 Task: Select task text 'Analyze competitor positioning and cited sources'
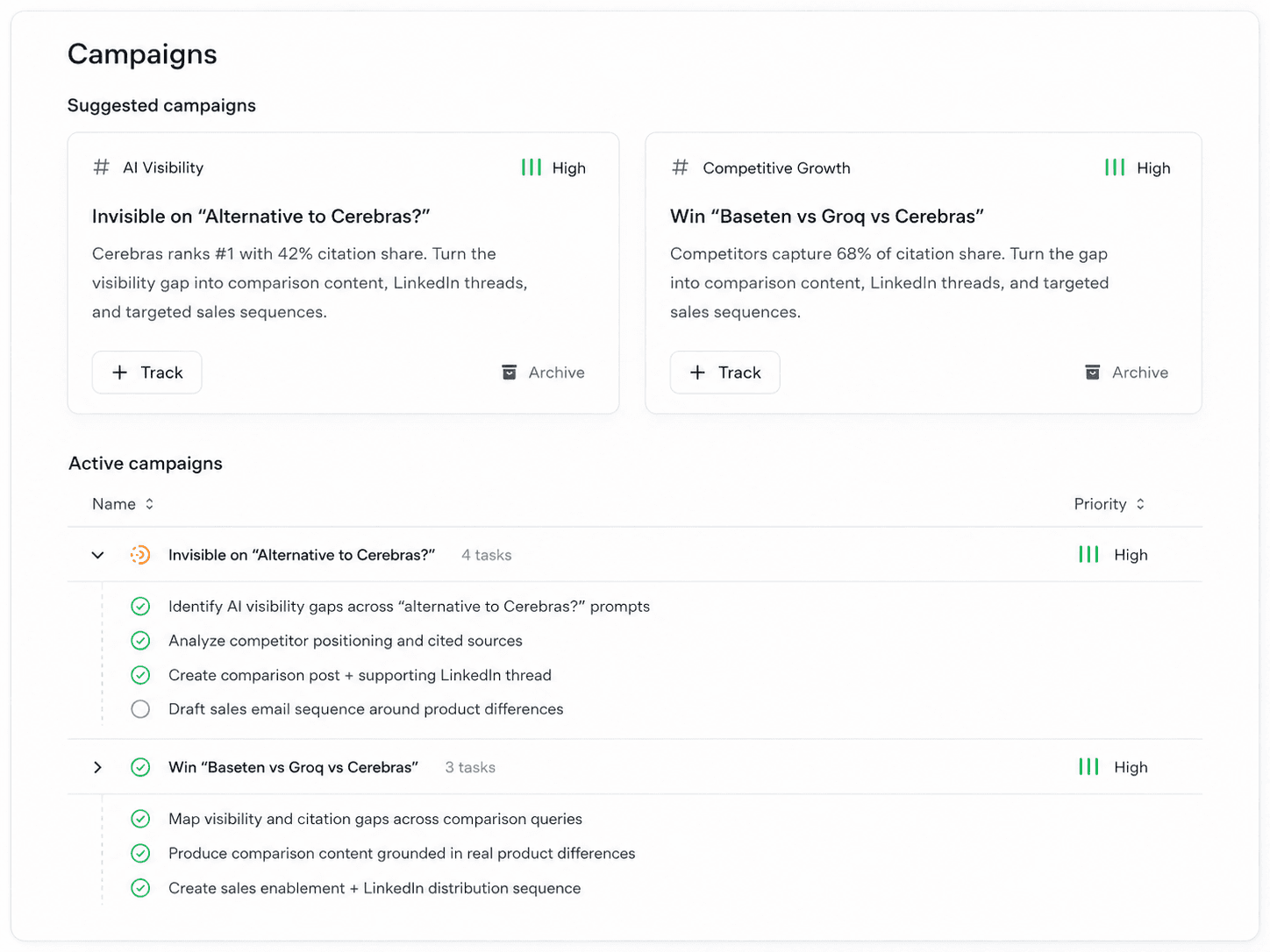coord(346,641)
